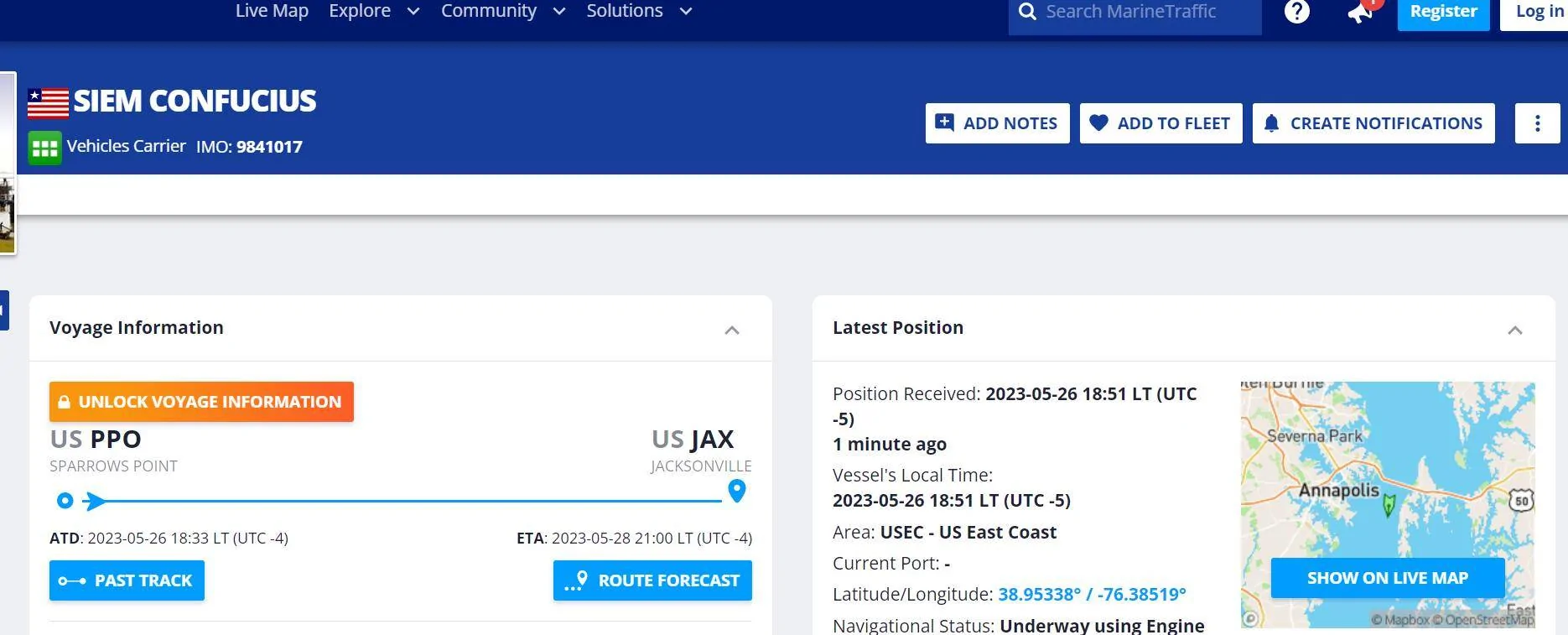Click the JACKSONVILLE port name

[701, 466]
